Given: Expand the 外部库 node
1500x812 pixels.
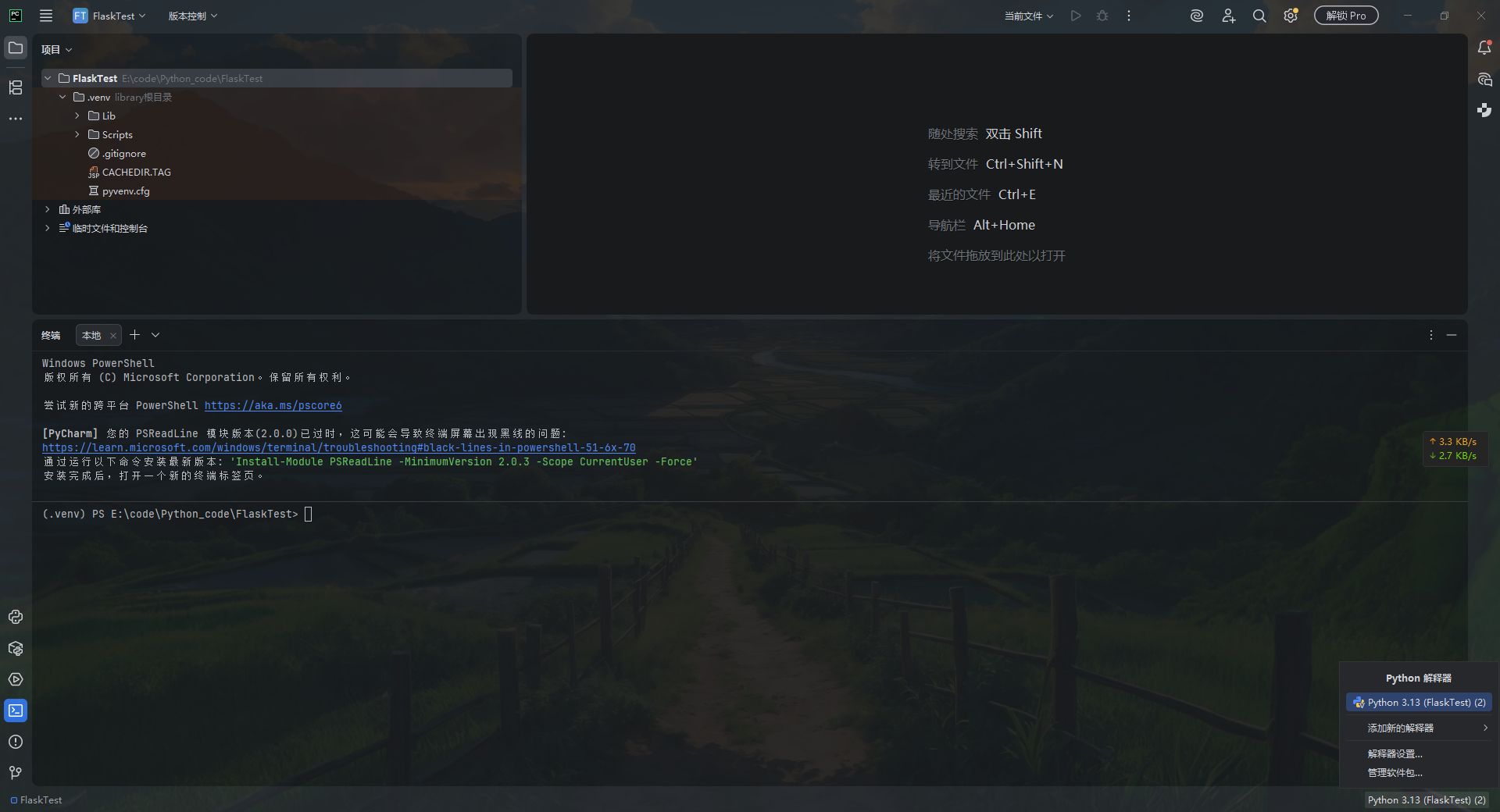Looking at the screenshot, I should [x=48, y=209].
